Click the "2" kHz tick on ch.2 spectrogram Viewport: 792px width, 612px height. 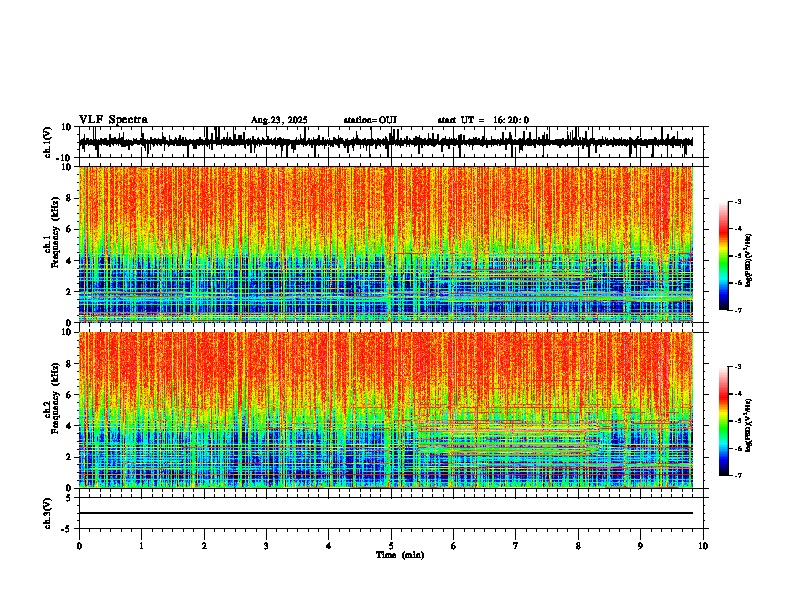point(70,457)
